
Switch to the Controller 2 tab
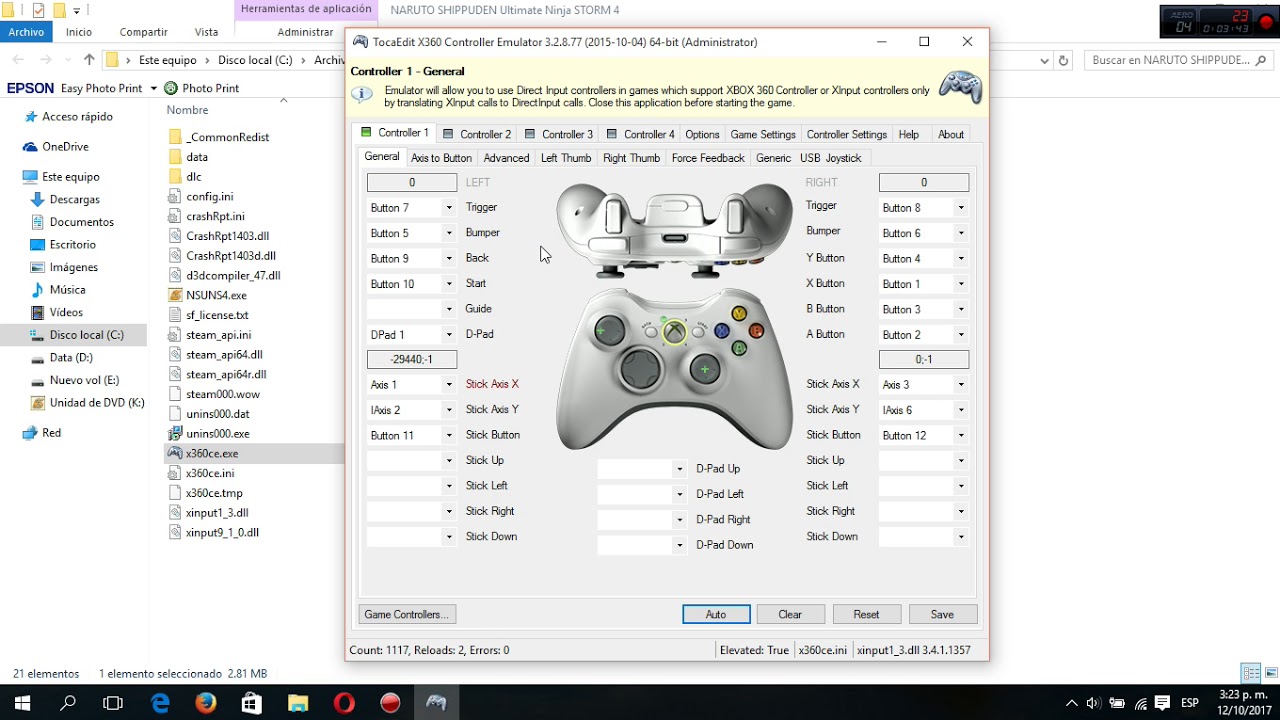pos(477,134)
